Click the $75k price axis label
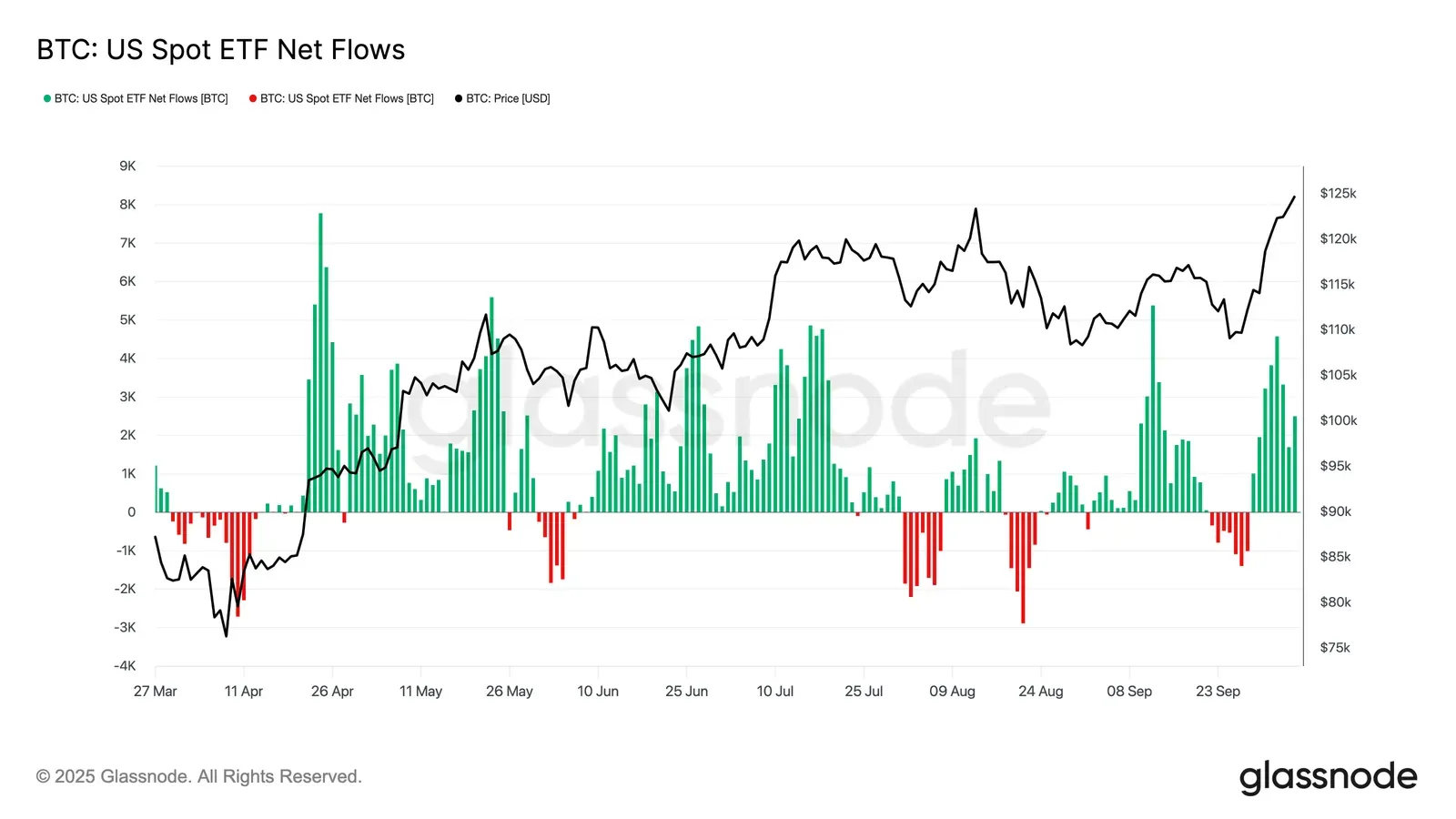1456x819 pixels. [1335, 648]
